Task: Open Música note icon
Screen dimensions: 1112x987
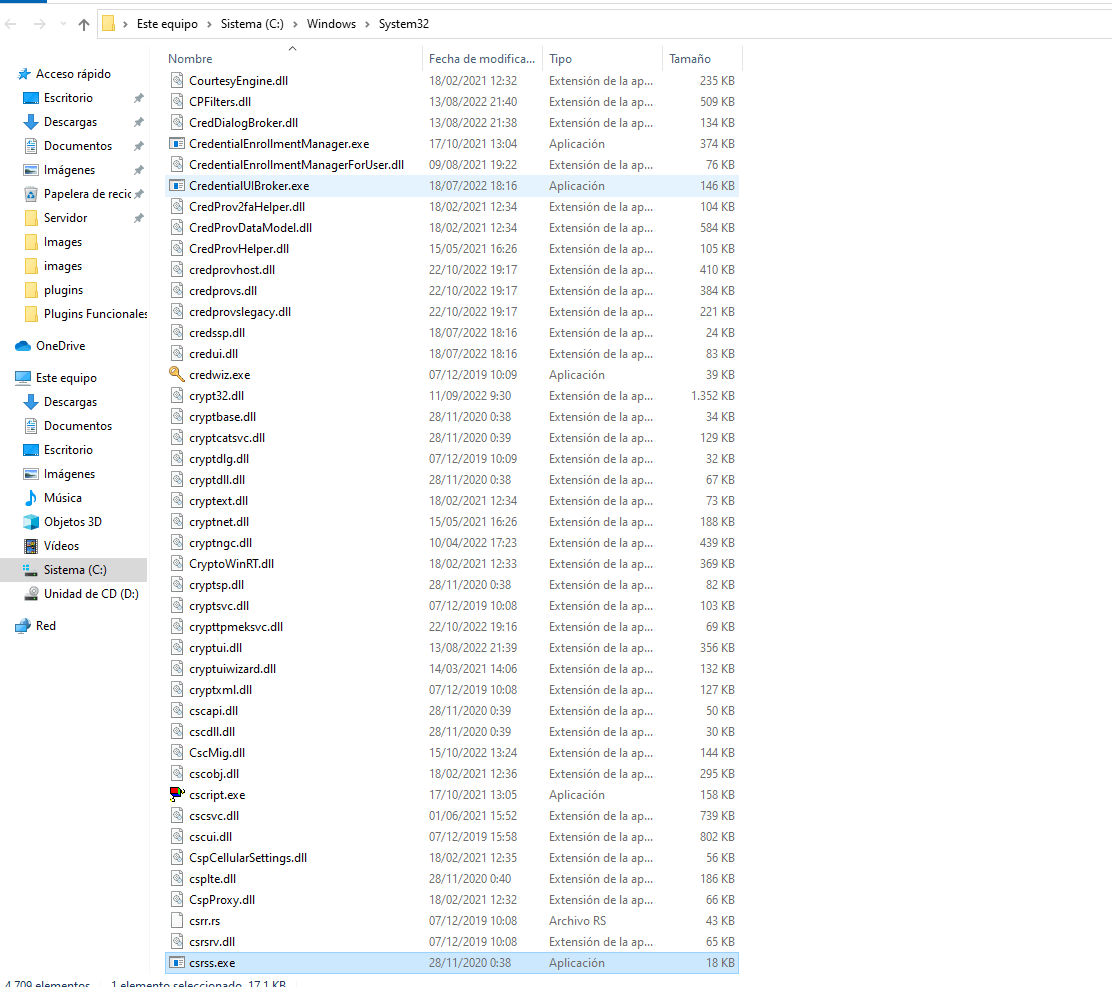Action: coord(30,498)
